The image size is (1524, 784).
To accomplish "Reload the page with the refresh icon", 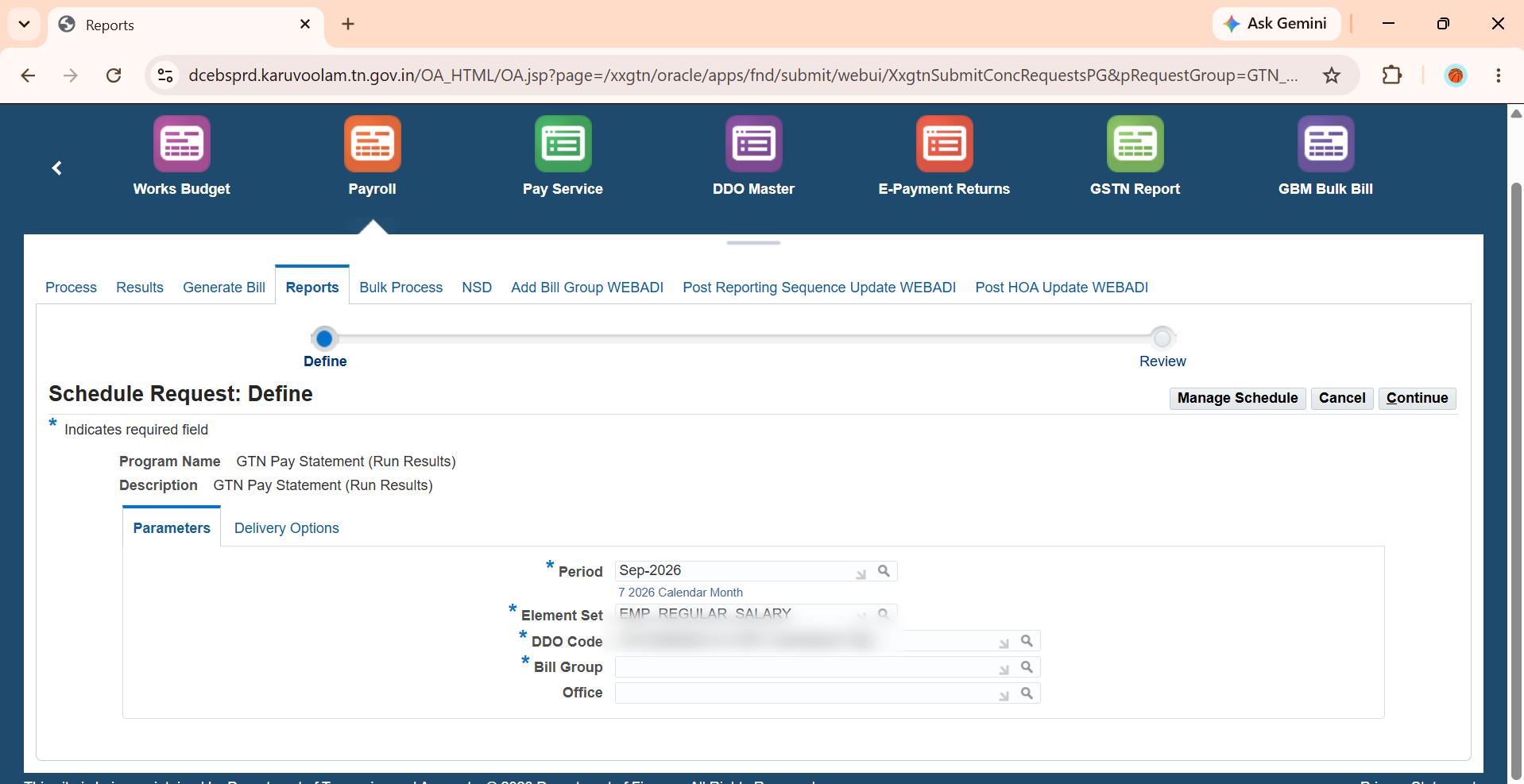I will (x=114, y=75).
